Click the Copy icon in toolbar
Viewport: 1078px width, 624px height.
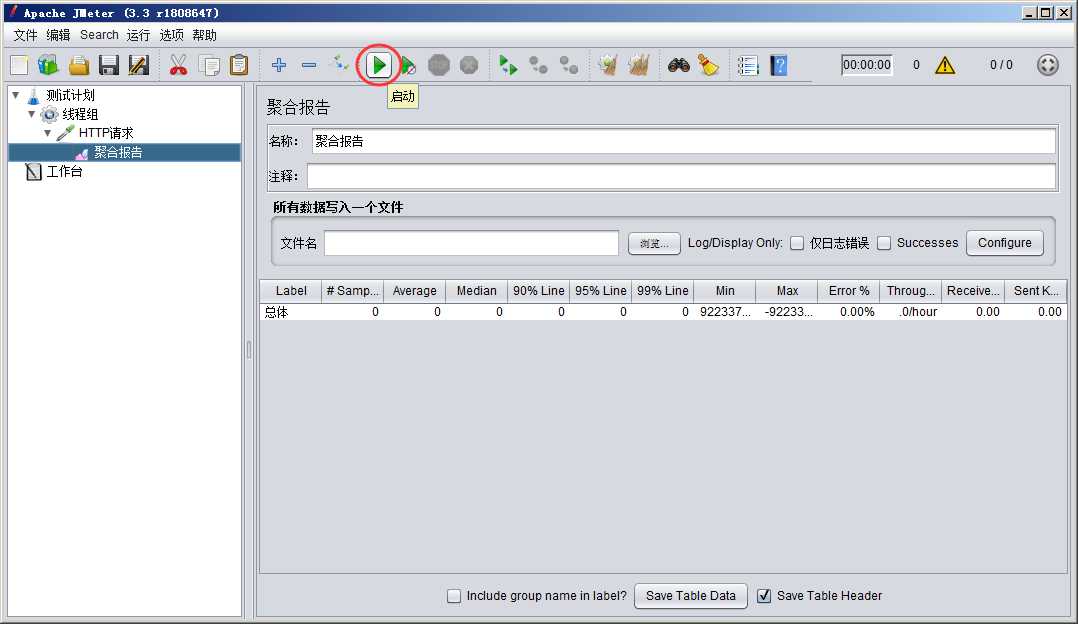click(209, 65)
